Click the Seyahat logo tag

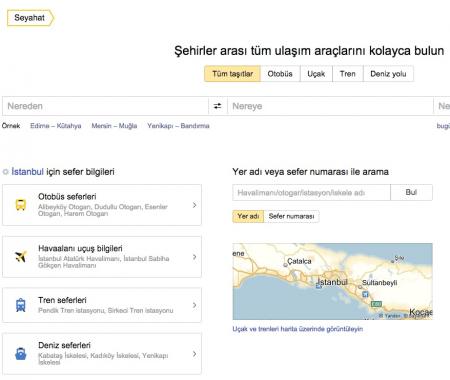tap(30, 18)
